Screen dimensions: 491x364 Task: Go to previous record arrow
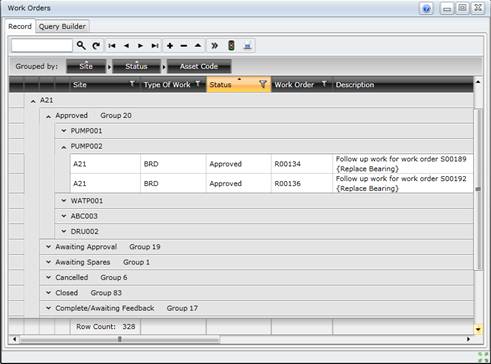click(x=126, y=46)
